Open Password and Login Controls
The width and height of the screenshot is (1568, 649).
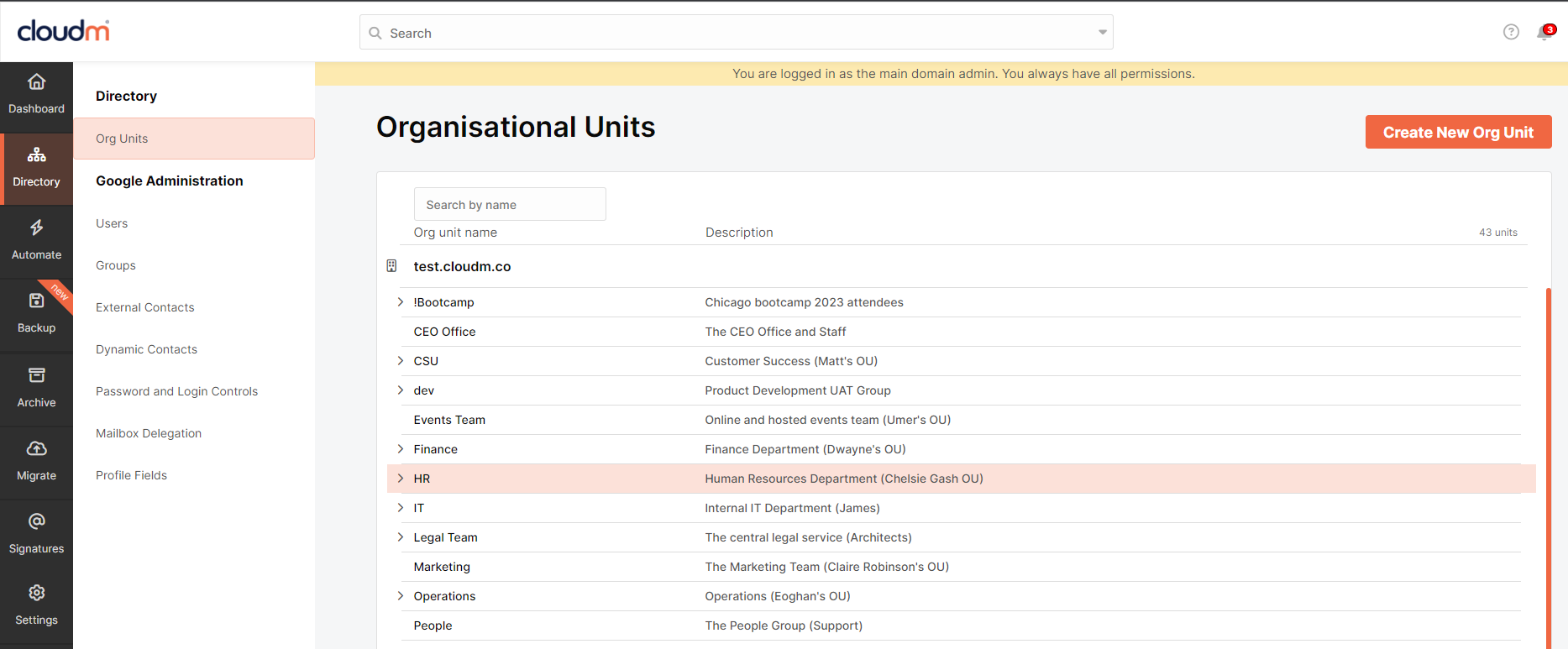coord(177,391)
